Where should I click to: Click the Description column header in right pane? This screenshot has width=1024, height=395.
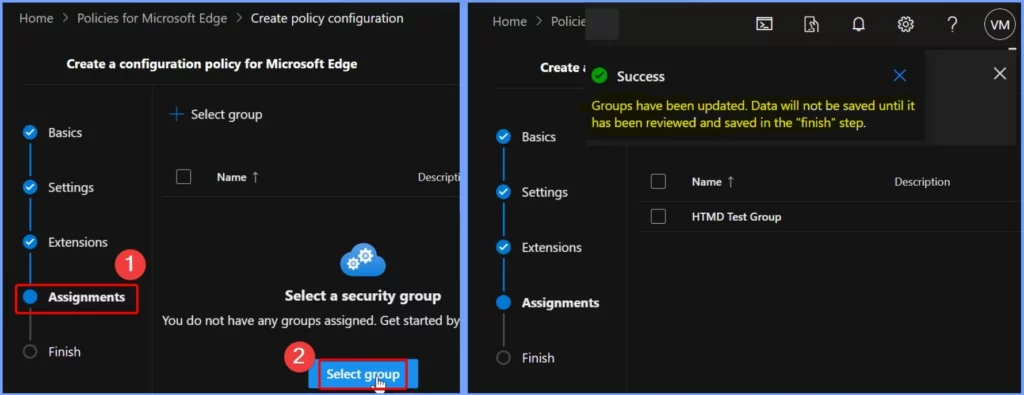click(x=922, y=182)
